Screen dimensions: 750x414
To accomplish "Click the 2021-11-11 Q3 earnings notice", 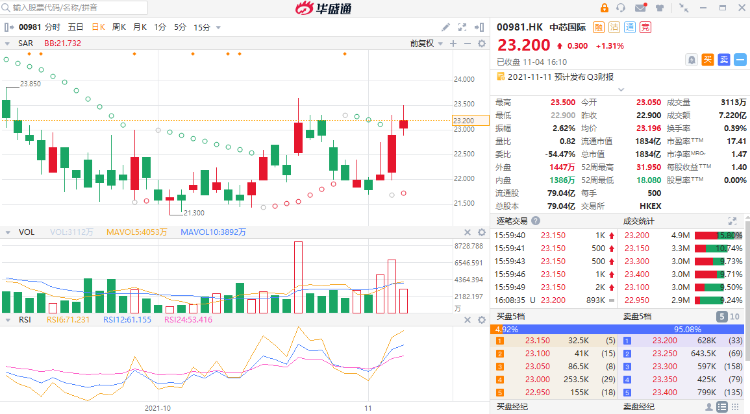I will click(x=560, y=76).
